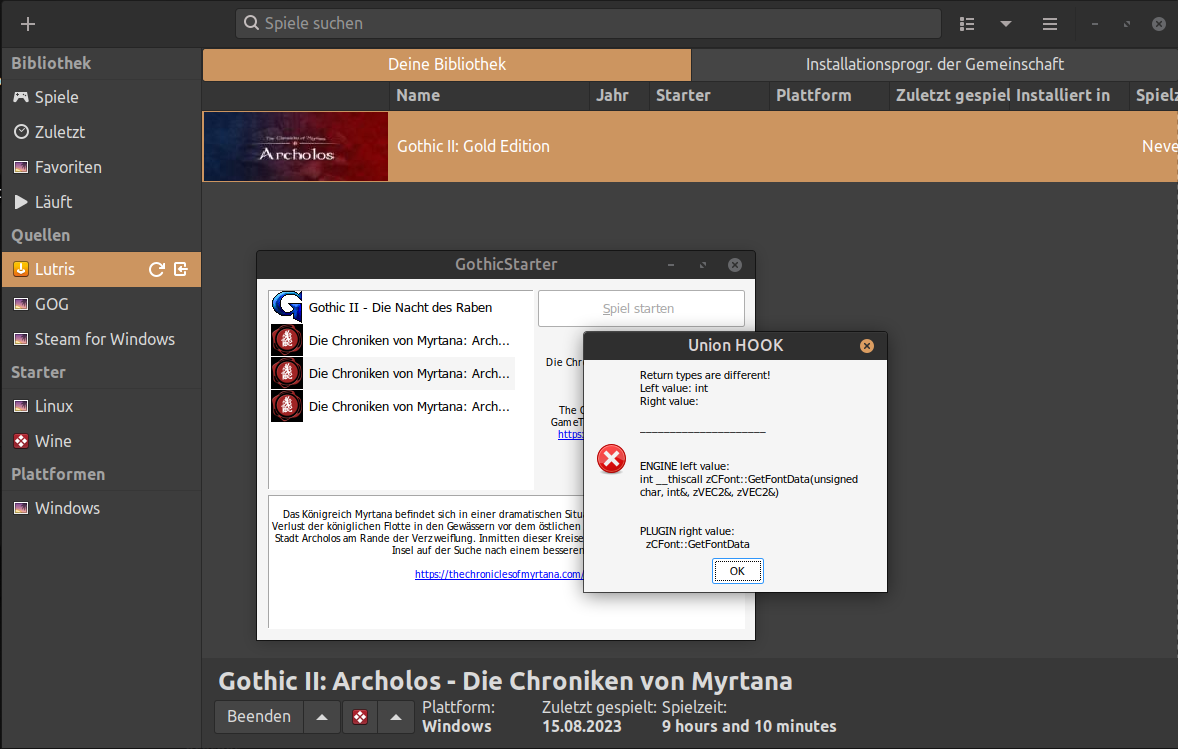Screen dimensions: 1178x749
Task: Show running games via Läuft
Action: click(x=101, y=202)
